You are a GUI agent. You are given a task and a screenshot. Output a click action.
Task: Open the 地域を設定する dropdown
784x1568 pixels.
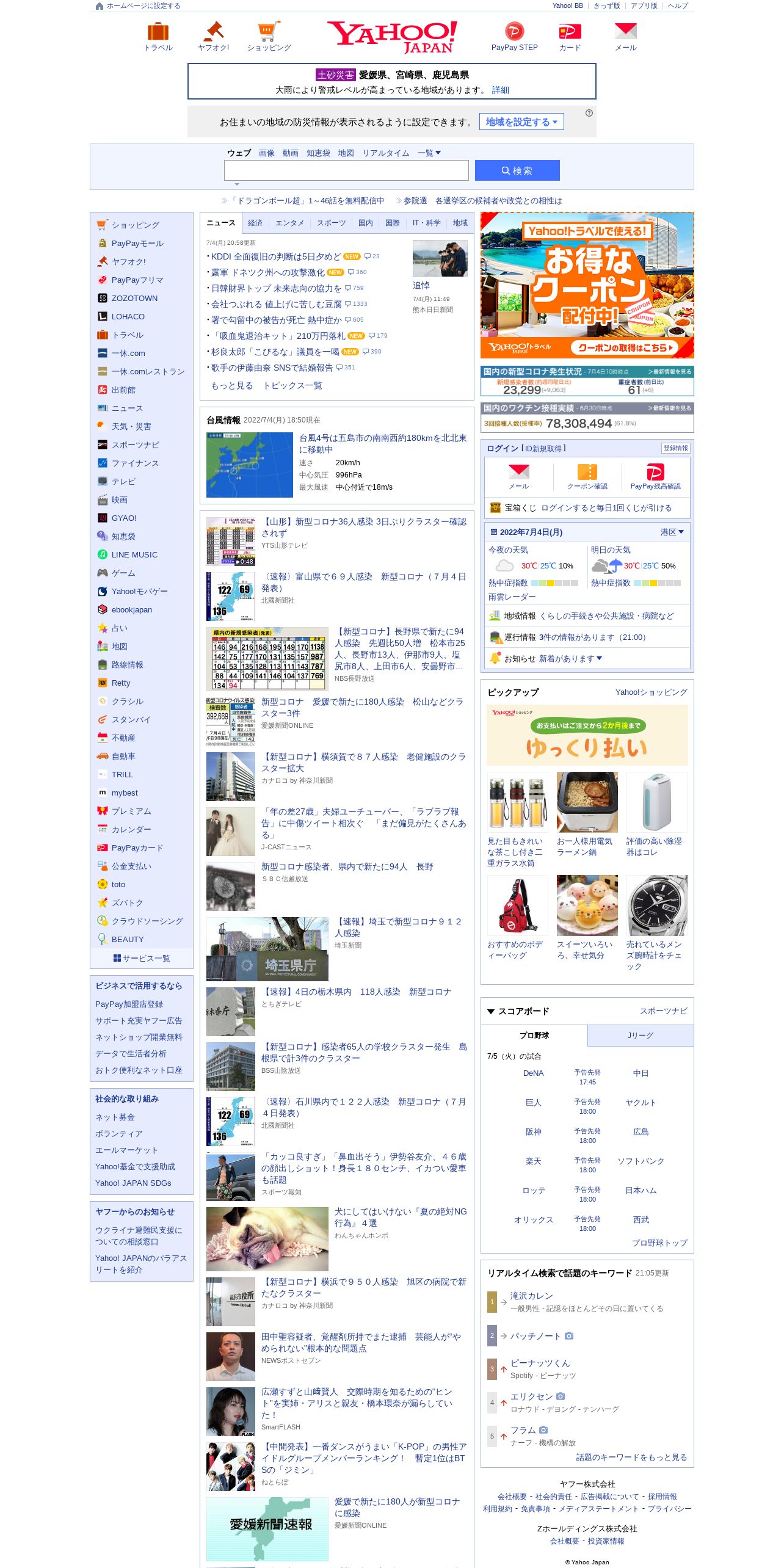click(x=521, y=122)
